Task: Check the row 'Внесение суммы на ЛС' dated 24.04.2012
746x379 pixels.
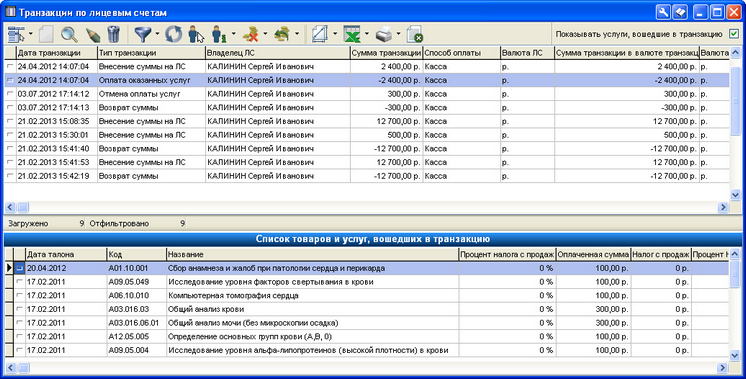Action: (10, 67)
